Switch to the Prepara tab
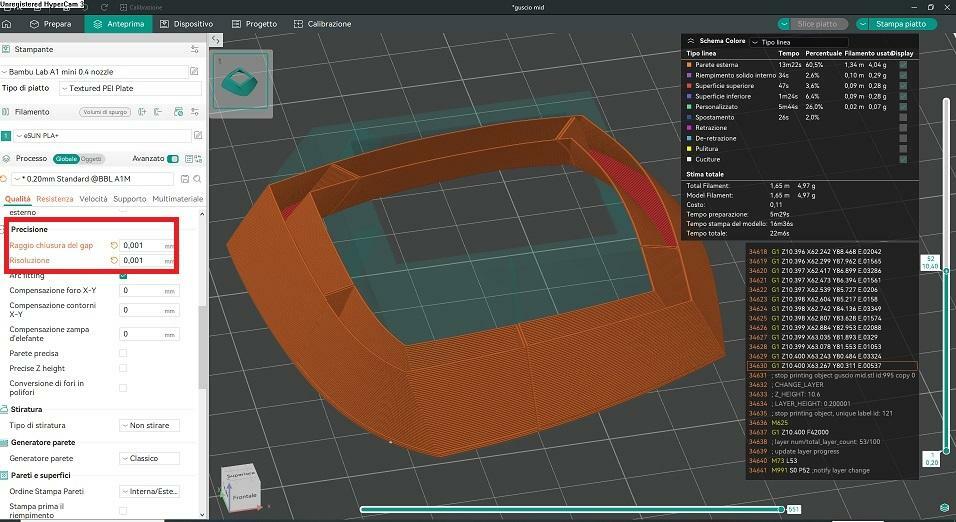 (51, 24)
